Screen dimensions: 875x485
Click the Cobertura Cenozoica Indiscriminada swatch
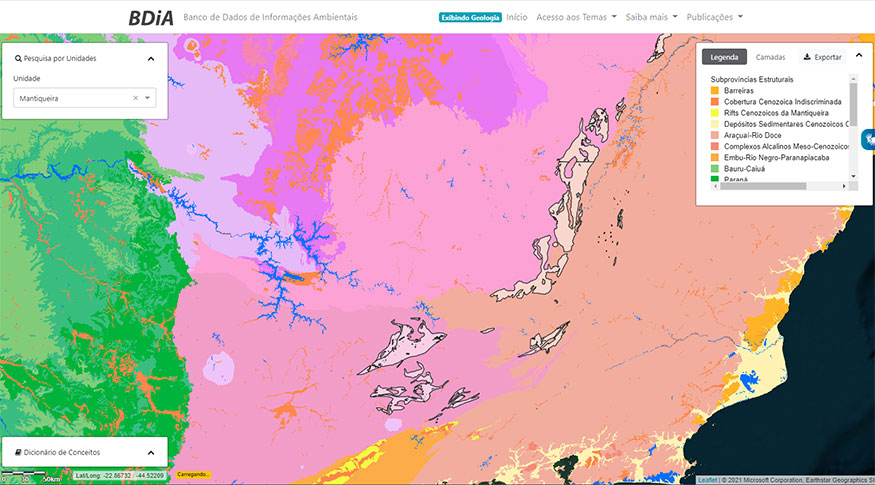pyautogui.click(x=714, y=102)
